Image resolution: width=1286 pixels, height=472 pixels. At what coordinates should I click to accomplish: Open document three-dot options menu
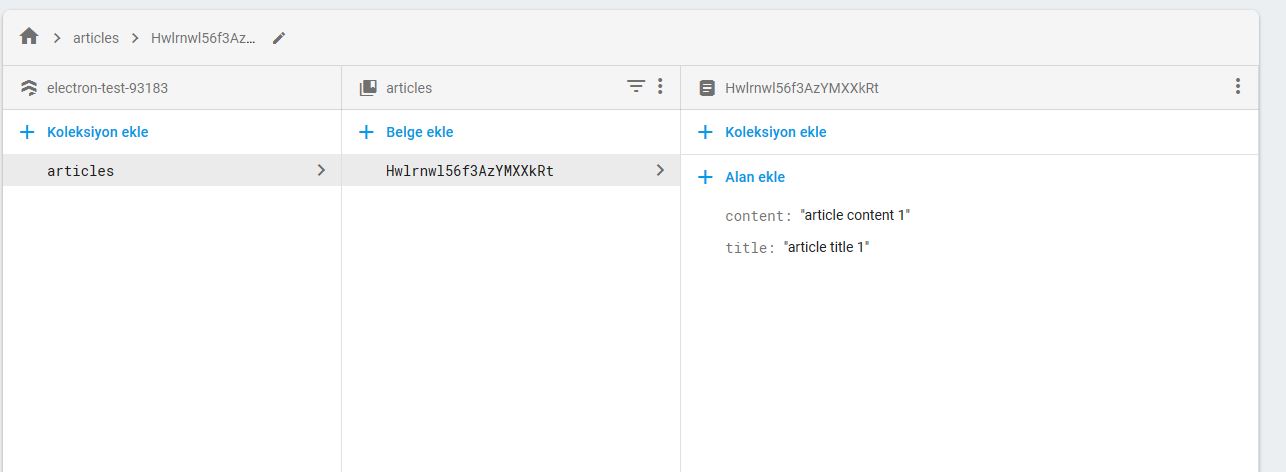1238,87
